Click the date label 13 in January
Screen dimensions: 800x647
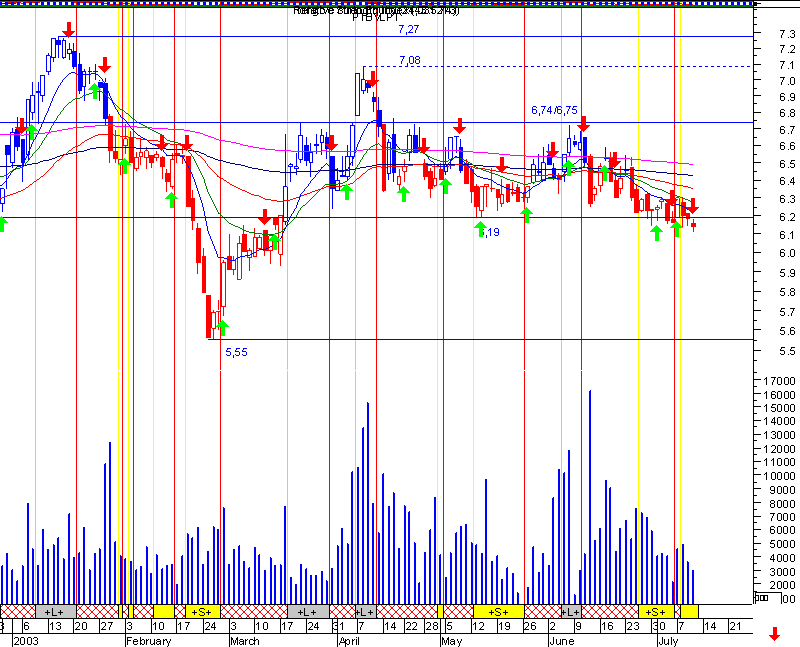coord(55,626)
